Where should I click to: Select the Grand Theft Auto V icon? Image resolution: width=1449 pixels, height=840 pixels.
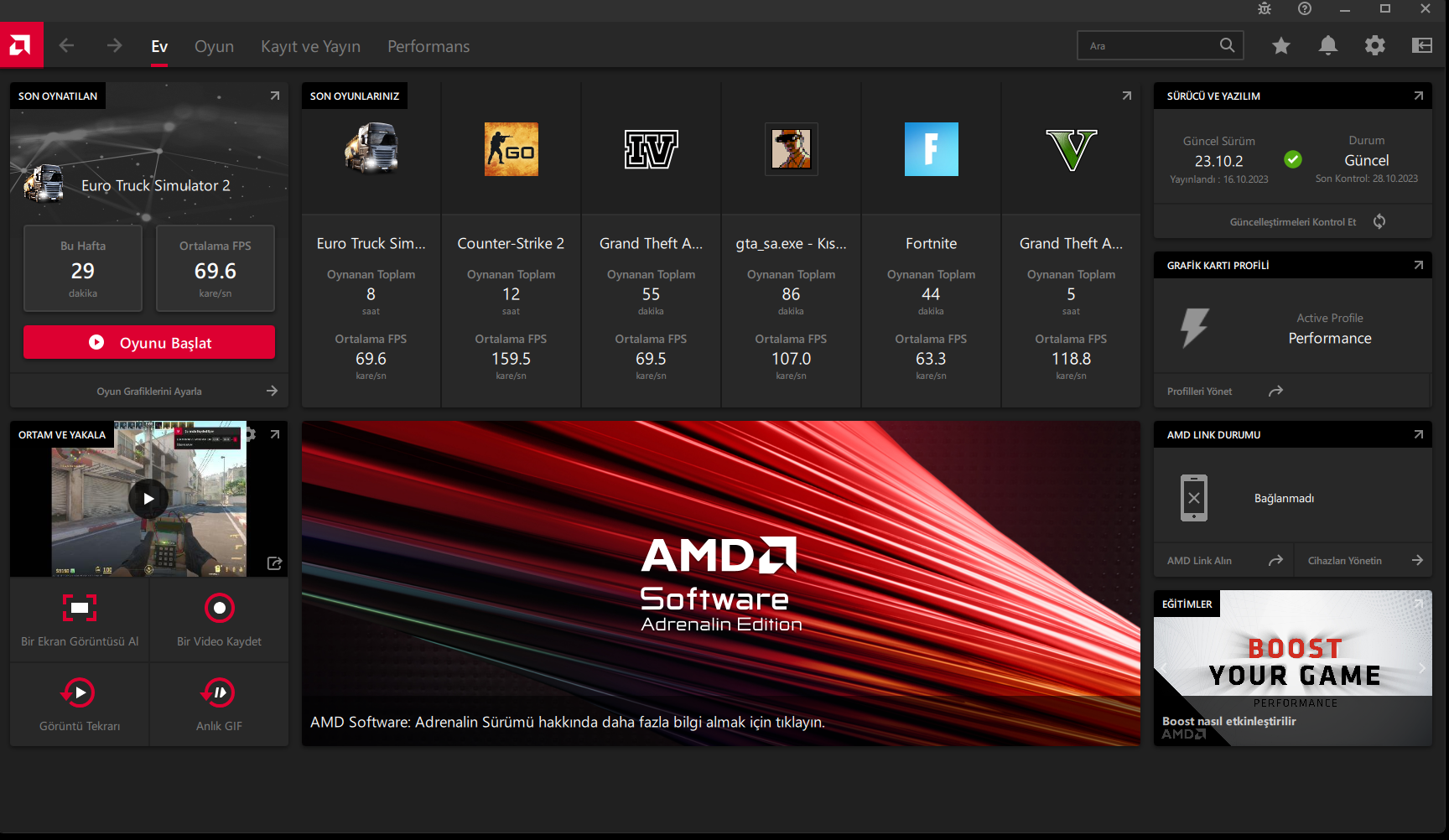(x=1071, y=149)
